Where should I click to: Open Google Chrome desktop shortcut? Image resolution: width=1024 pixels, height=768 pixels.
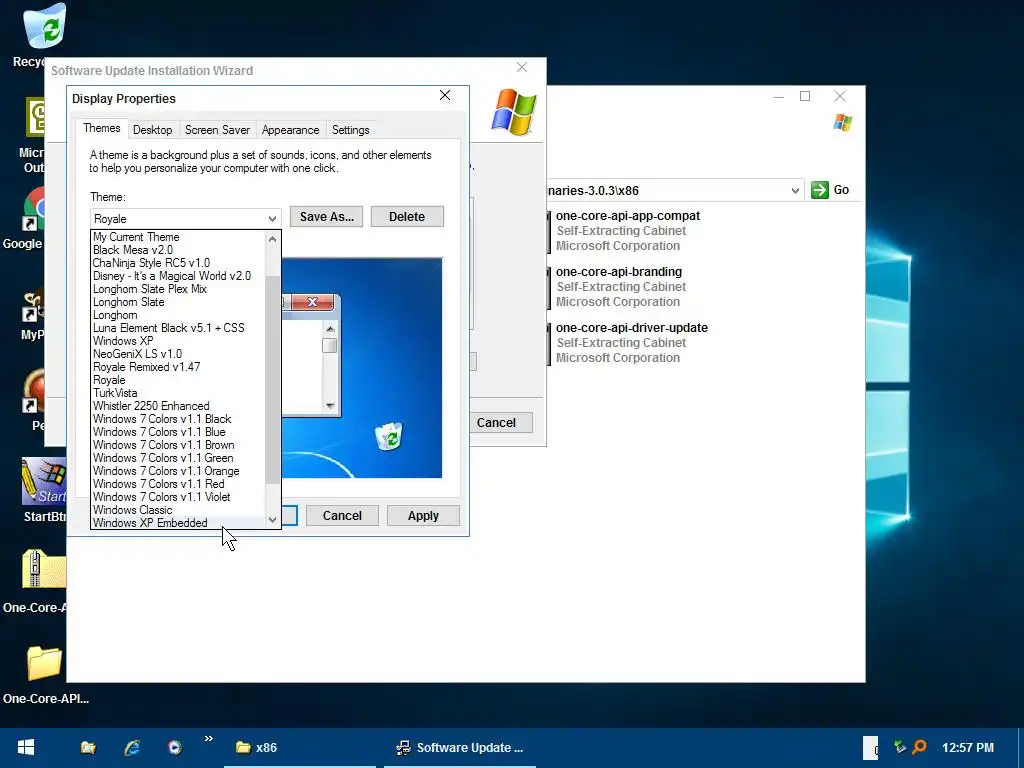click(34, 210)
